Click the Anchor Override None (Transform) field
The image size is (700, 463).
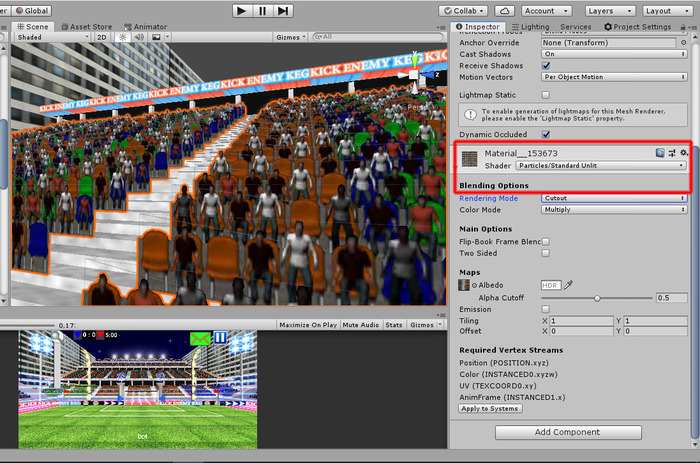pyautogui.click(x=608, y=42)
